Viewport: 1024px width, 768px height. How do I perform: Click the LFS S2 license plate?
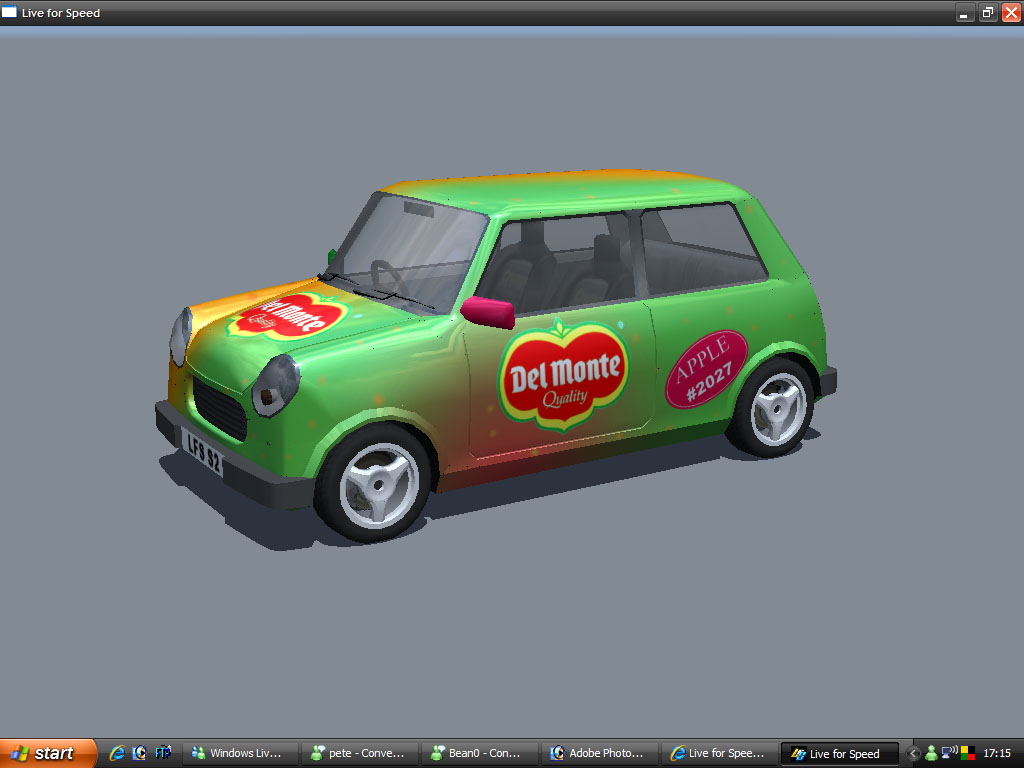[203, 451]
